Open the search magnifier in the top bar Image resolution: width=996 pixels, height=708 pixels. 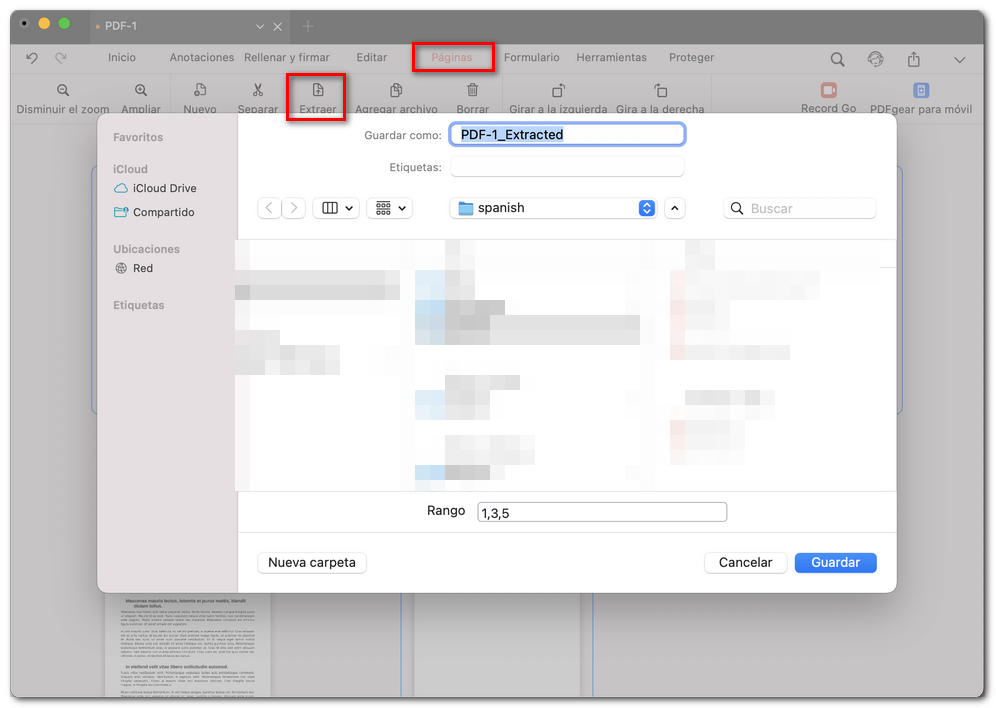(x=838, y=59)
